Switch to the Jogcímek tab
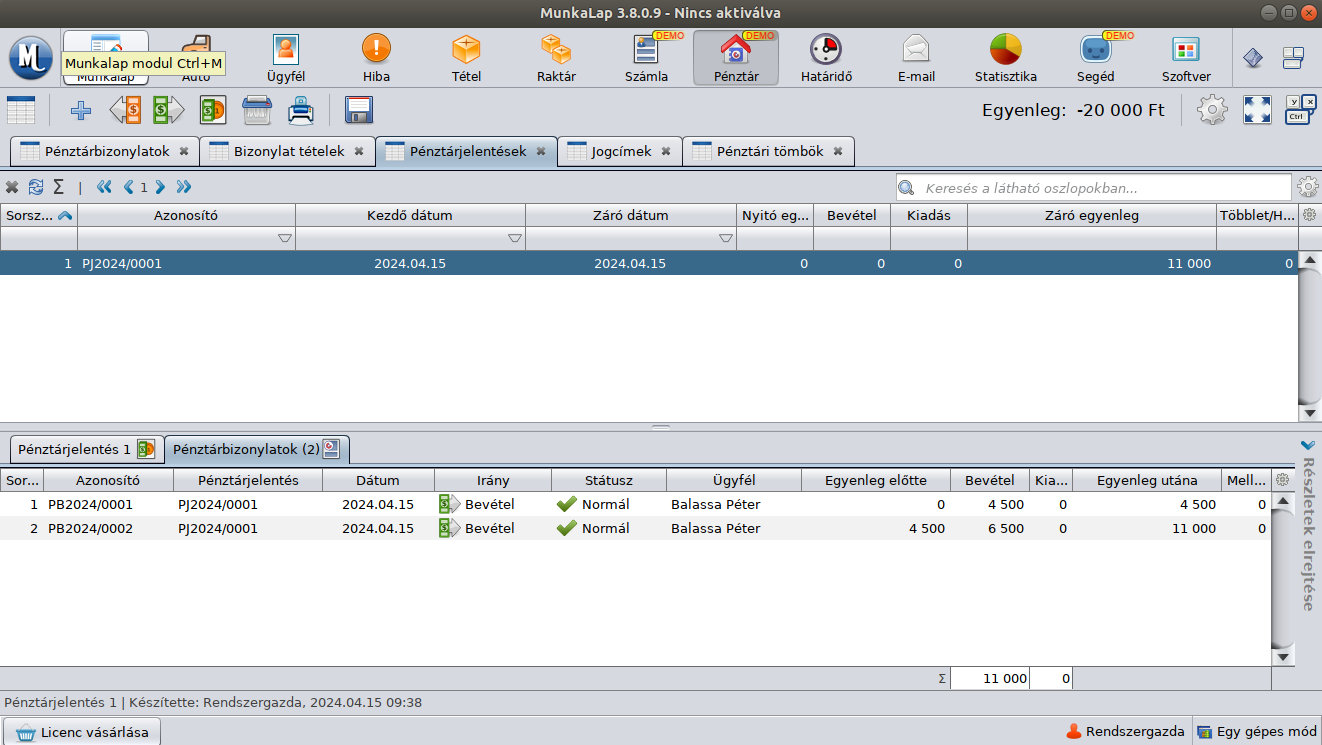The image size is (1322, 745). tap(620, 152)
